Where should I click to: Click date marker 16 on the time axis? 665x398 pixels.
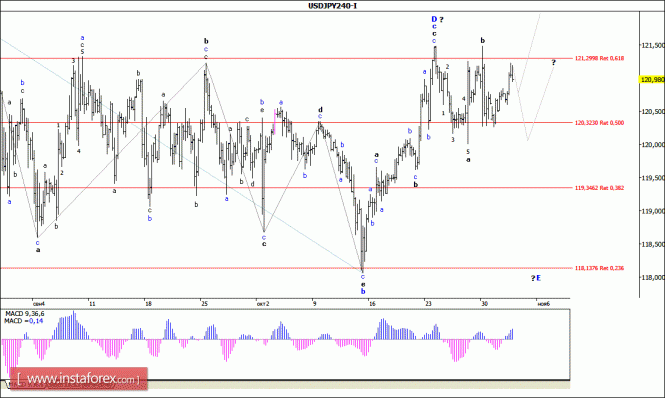point(372,303)
